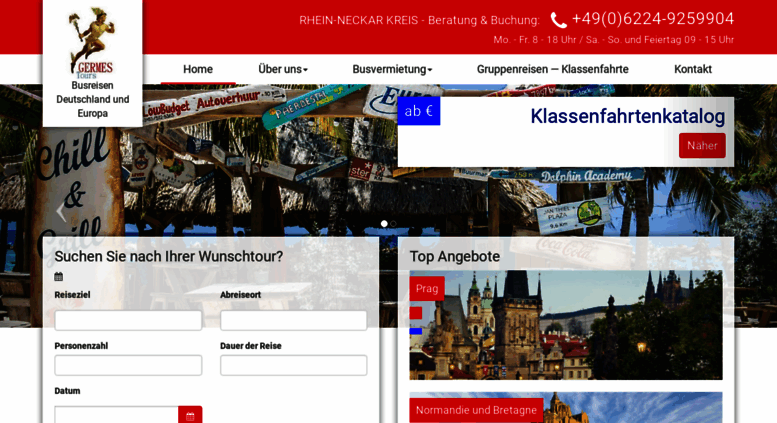Click the Germes Tours logo

coord(92,43)
